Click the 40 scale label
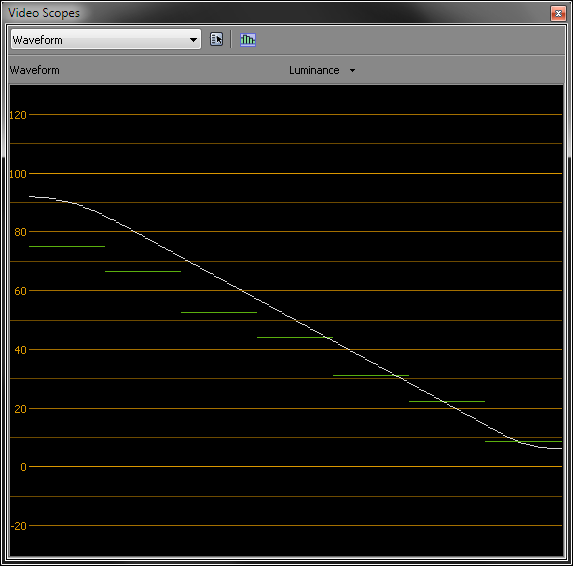 pos(20,350)
